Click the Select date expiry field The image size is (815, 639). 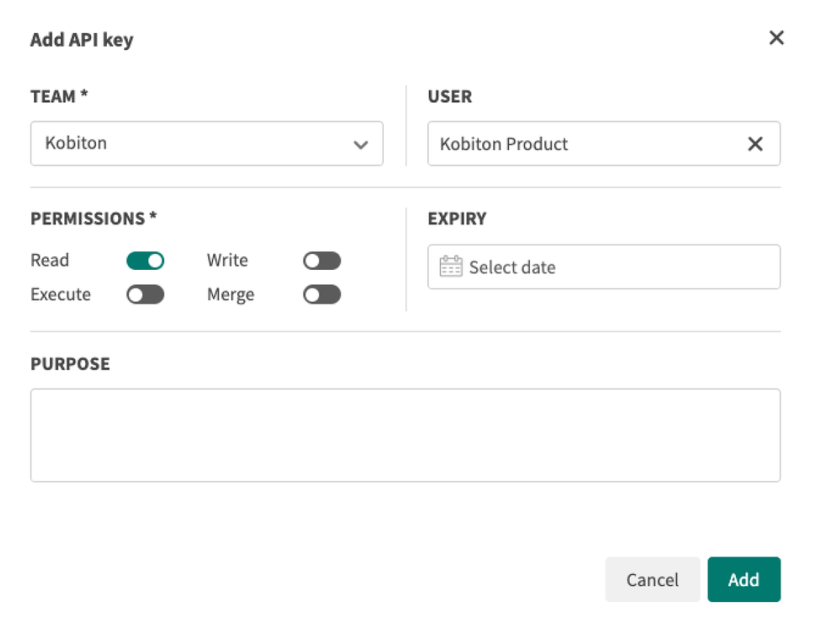tap(603, 267)
